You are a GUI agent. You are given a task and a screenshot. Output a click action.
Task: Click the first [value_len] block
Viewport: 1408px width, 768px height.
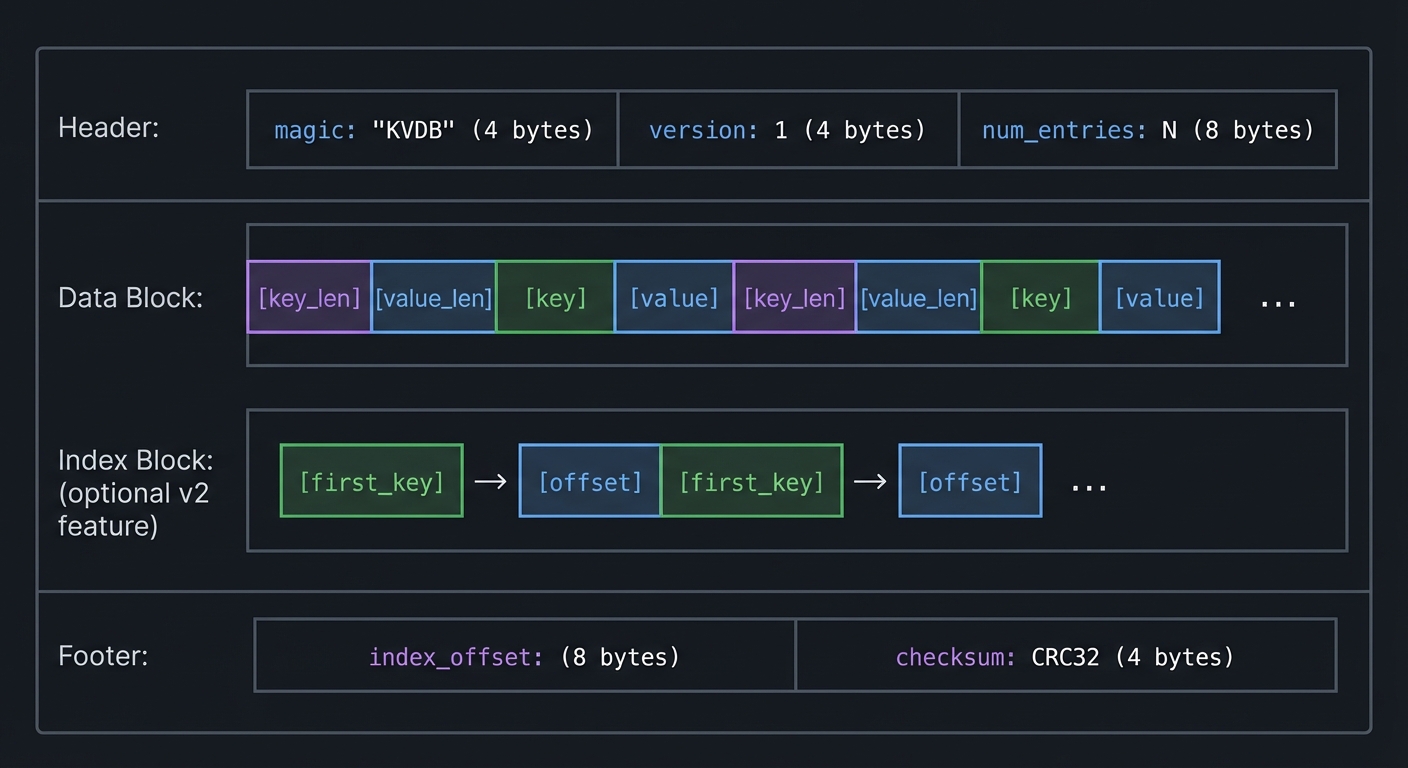coord(433,297)
